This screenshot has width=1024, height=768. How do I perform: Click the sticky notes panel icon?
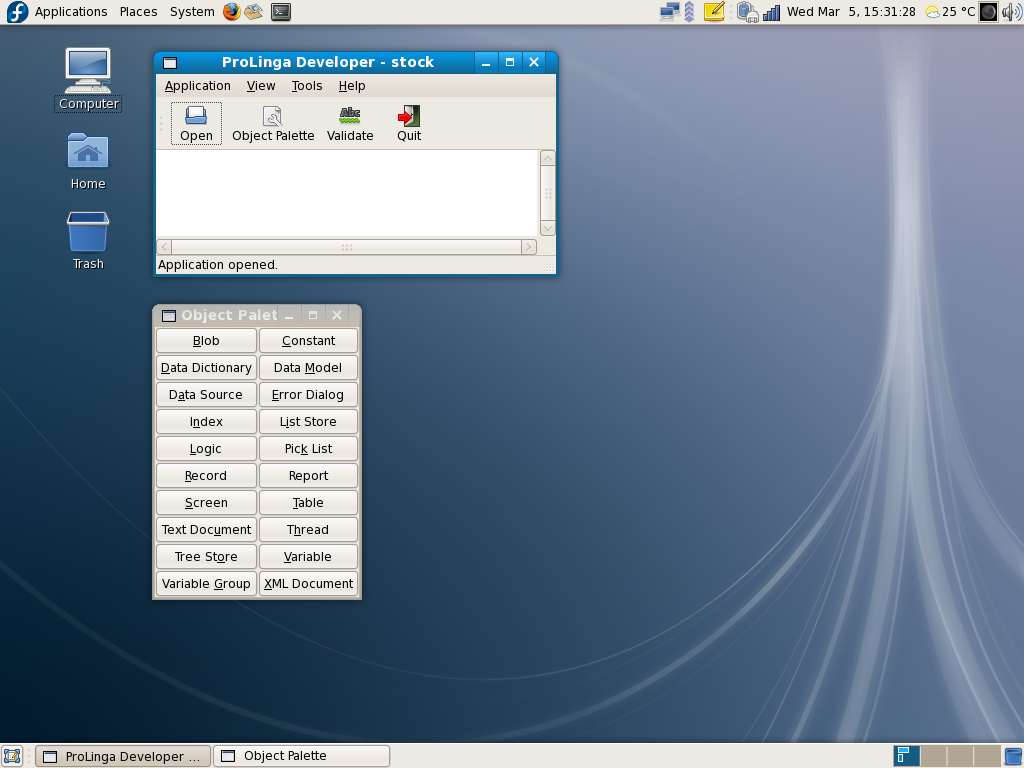coord(714,12)
